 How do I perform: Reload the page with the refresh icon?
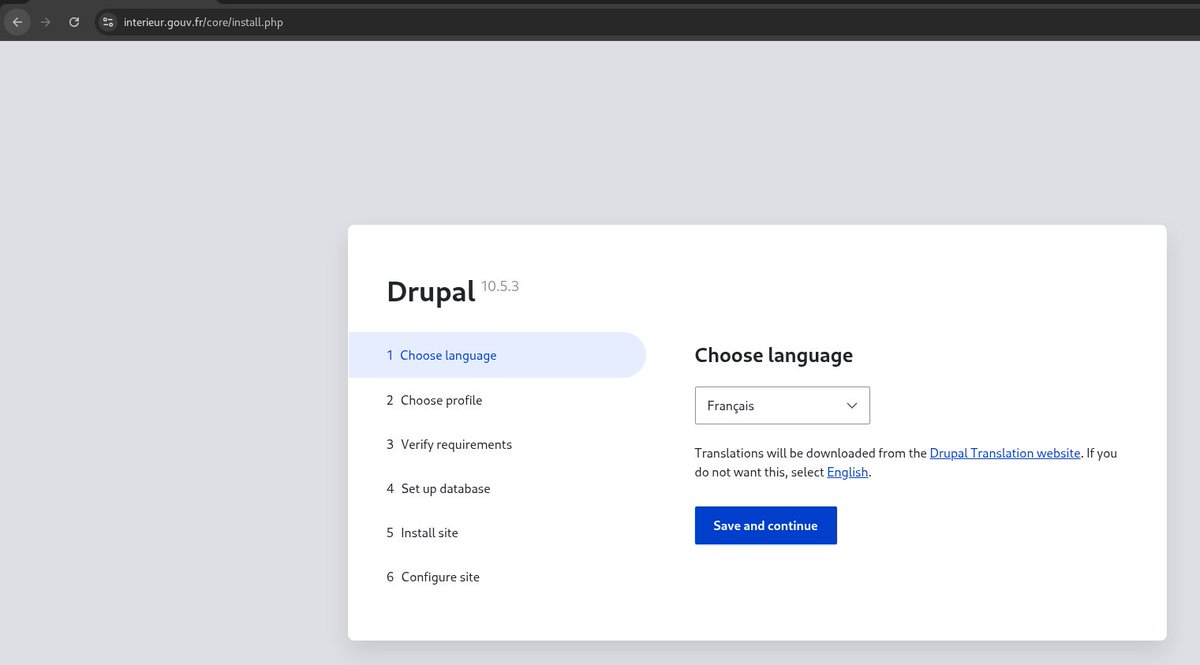coord(74,22)
